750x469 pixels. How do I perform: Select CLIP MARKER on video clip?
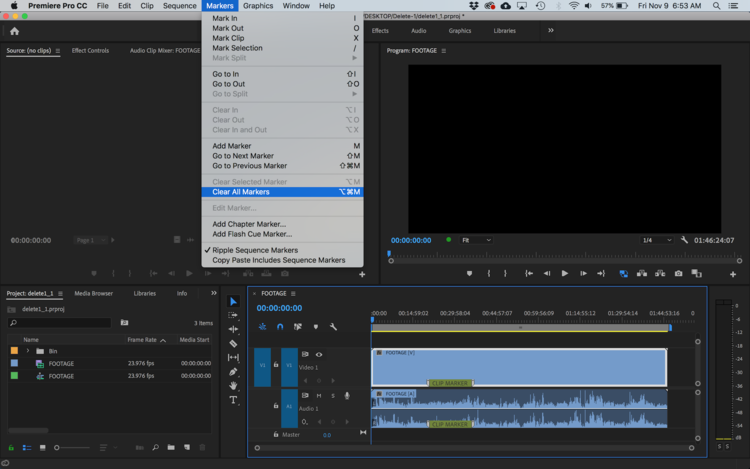(x=450, y=383)
